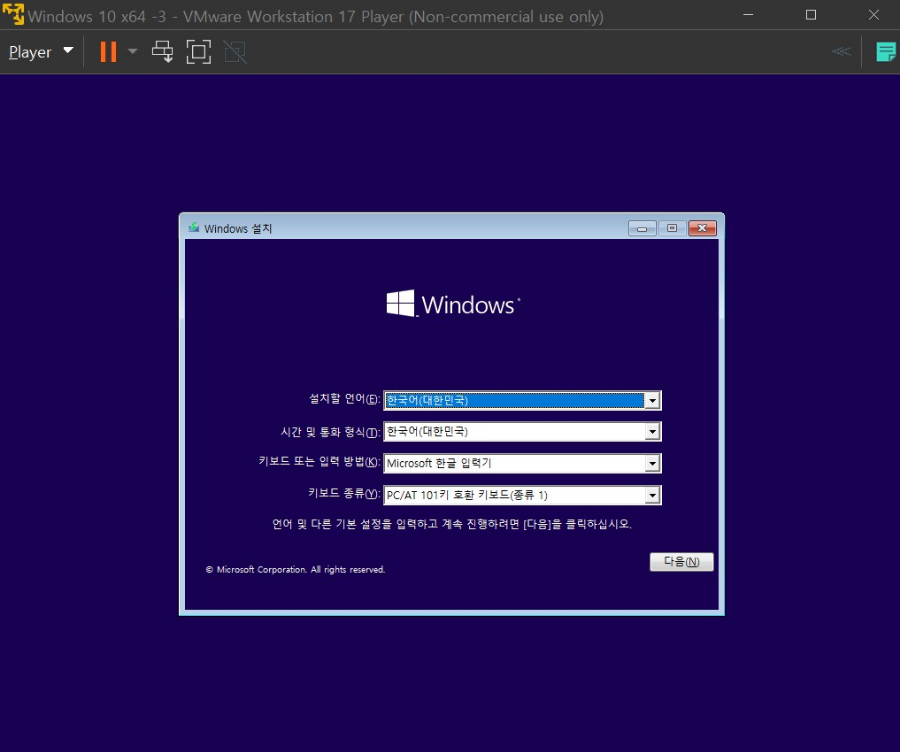Close the VMware Player window
The image size is (900, 752).
coord(874,14)
